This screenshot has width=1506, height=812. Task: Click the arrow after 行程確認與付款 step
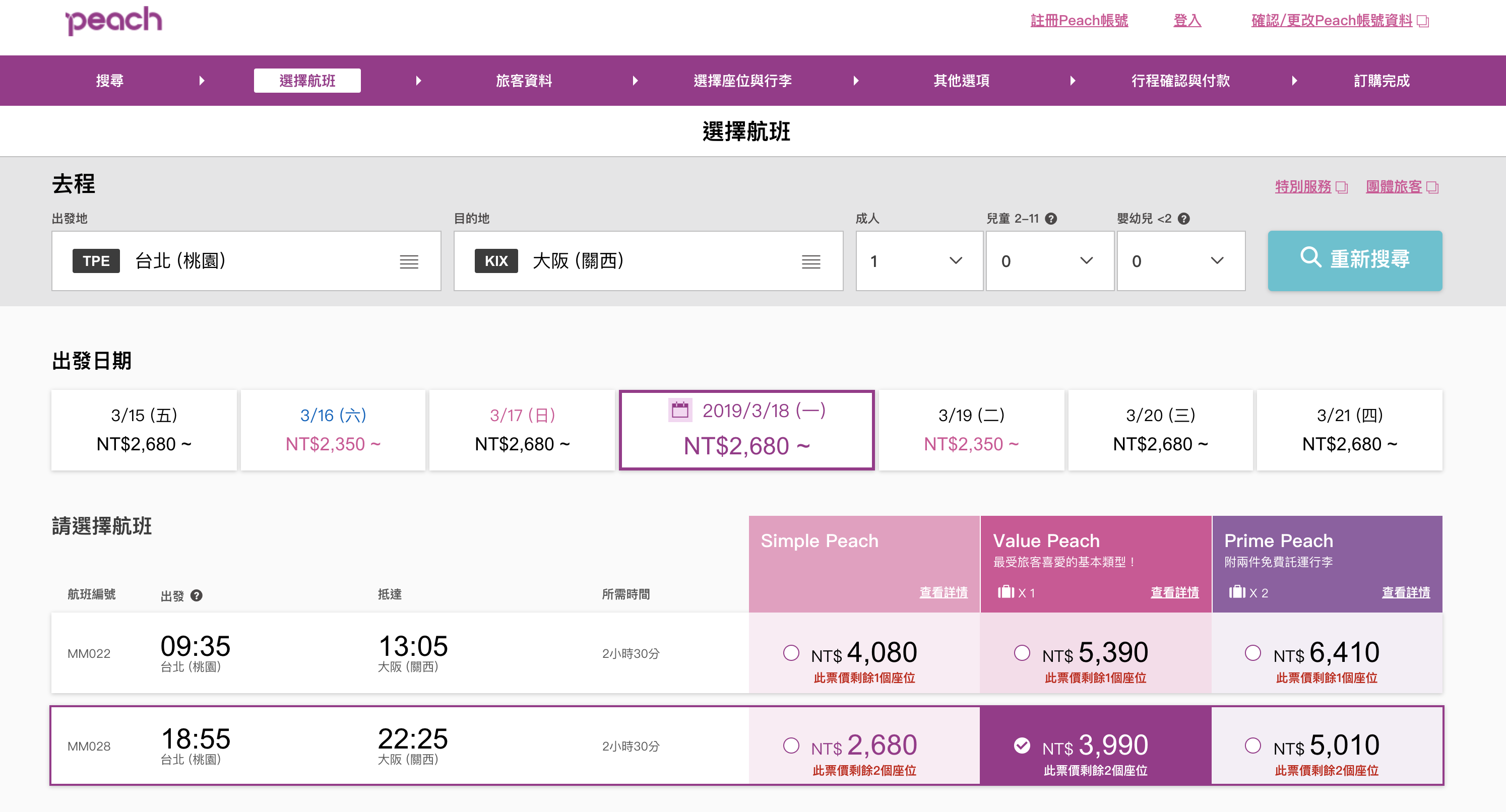1294,81
